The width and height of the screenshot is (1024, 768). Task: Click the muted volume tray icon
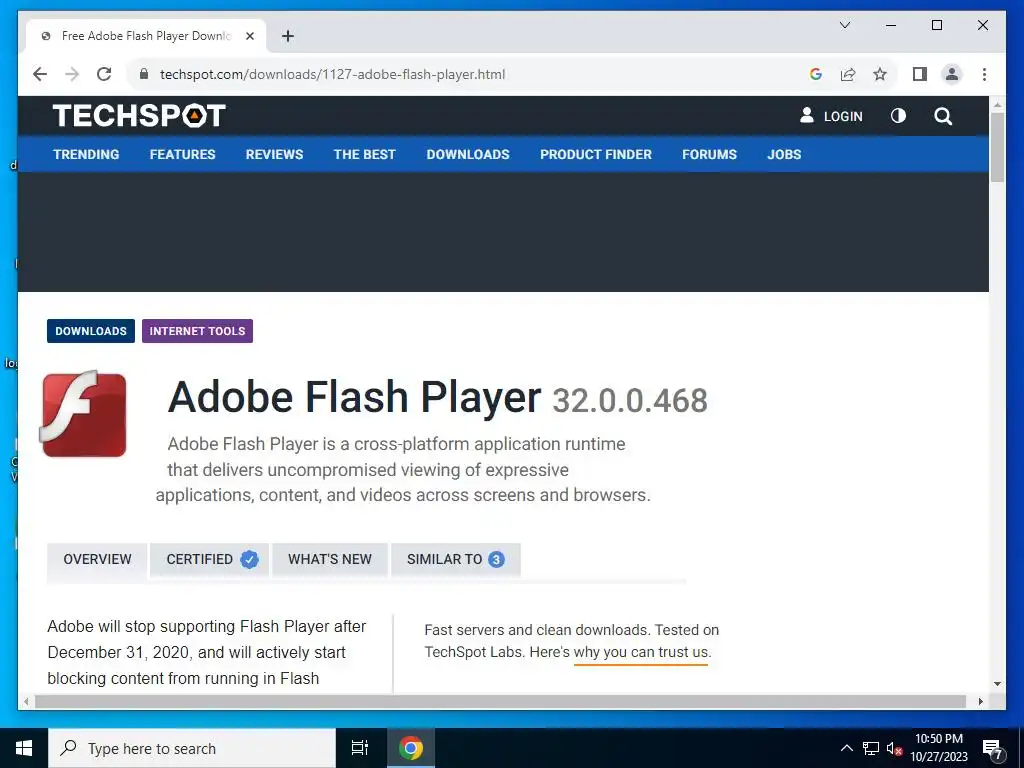coord(894,748)
